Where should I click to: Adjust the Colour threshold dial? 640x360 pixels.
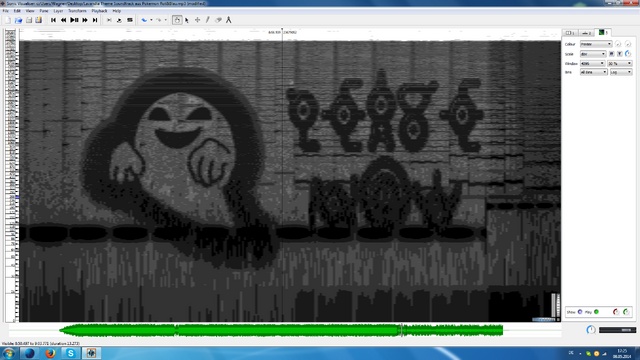[x=618, y=44]
